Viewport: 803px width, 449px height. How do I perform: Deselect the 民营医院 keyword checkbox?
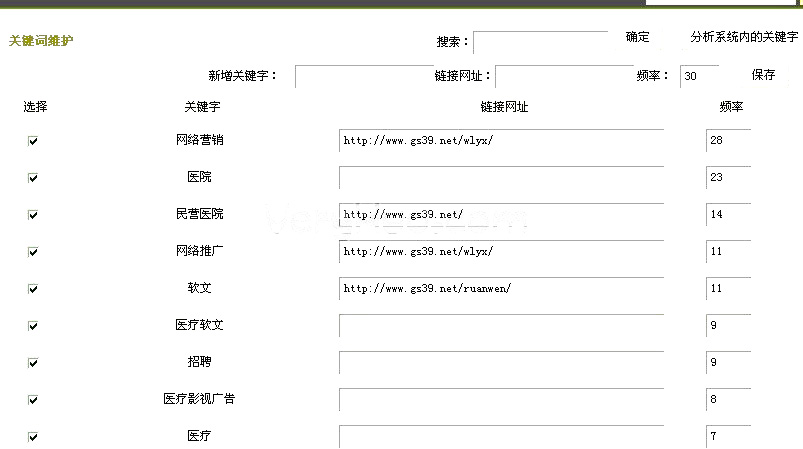coord(33,215)
